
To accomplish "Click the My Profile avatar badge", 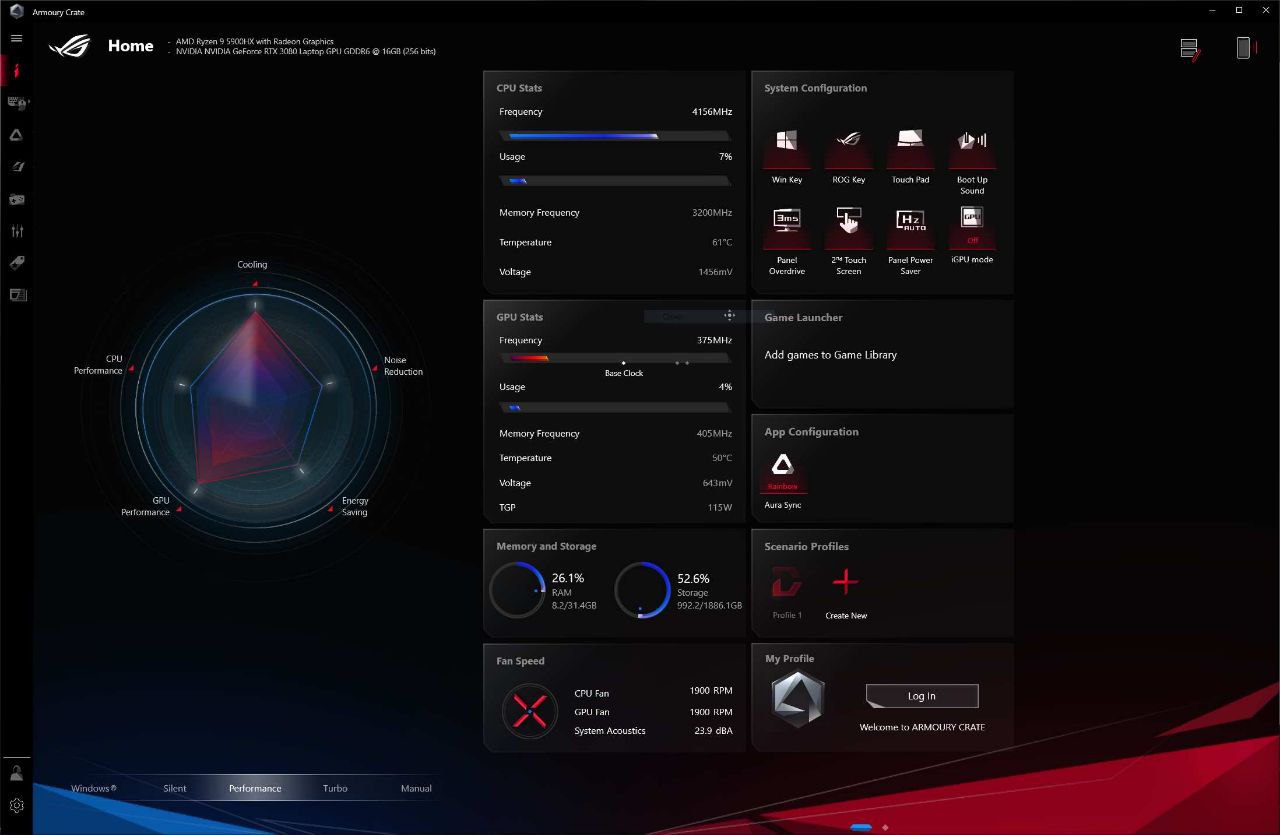I will tap(798, 699).
